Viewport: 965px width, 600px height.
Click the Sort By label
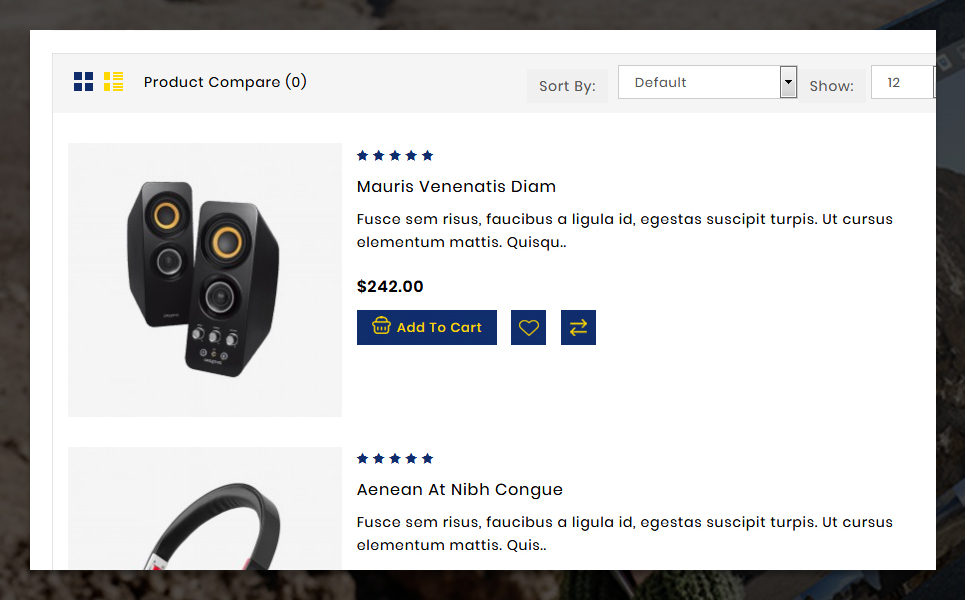tap(567, 86)
